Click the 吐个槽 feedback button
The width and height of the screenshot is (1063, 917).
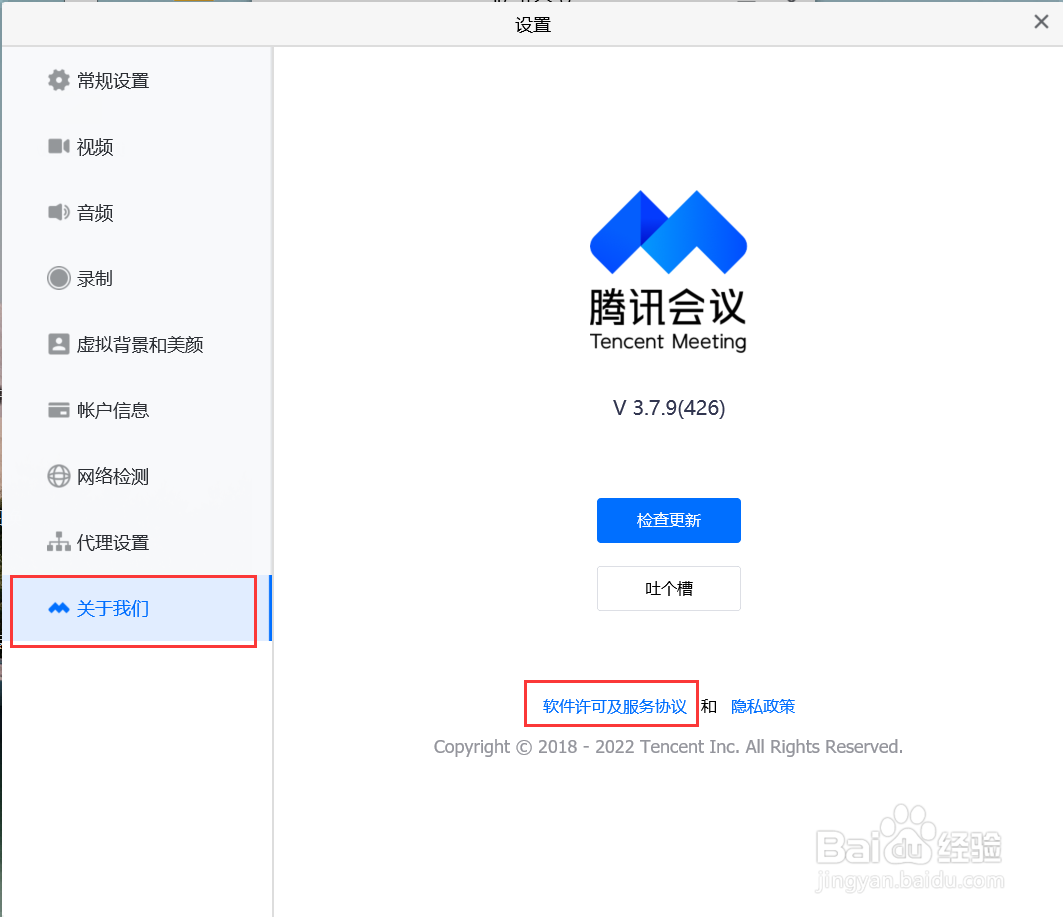pos(668,588)
